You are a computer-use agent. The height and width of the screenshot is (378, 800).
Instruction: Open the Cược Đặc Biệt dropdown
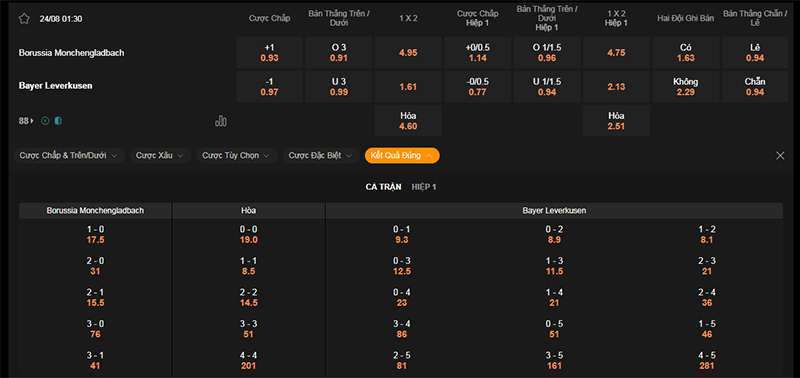coord(321,156)
